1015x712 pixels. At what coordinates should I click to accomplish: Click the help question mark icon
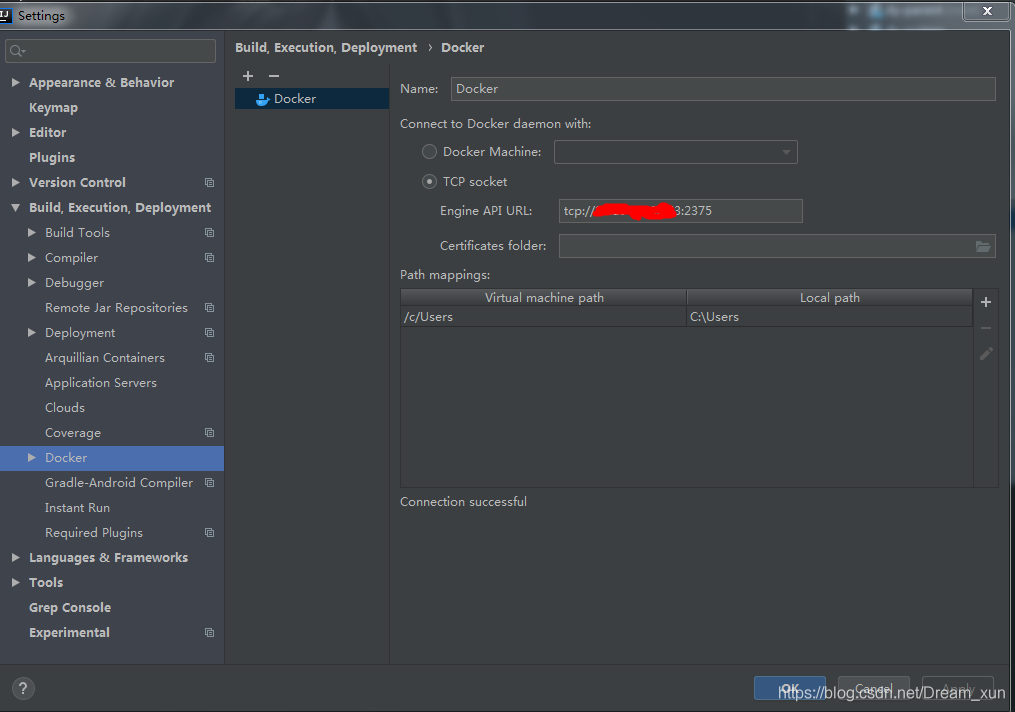click(x=23, y=688)
